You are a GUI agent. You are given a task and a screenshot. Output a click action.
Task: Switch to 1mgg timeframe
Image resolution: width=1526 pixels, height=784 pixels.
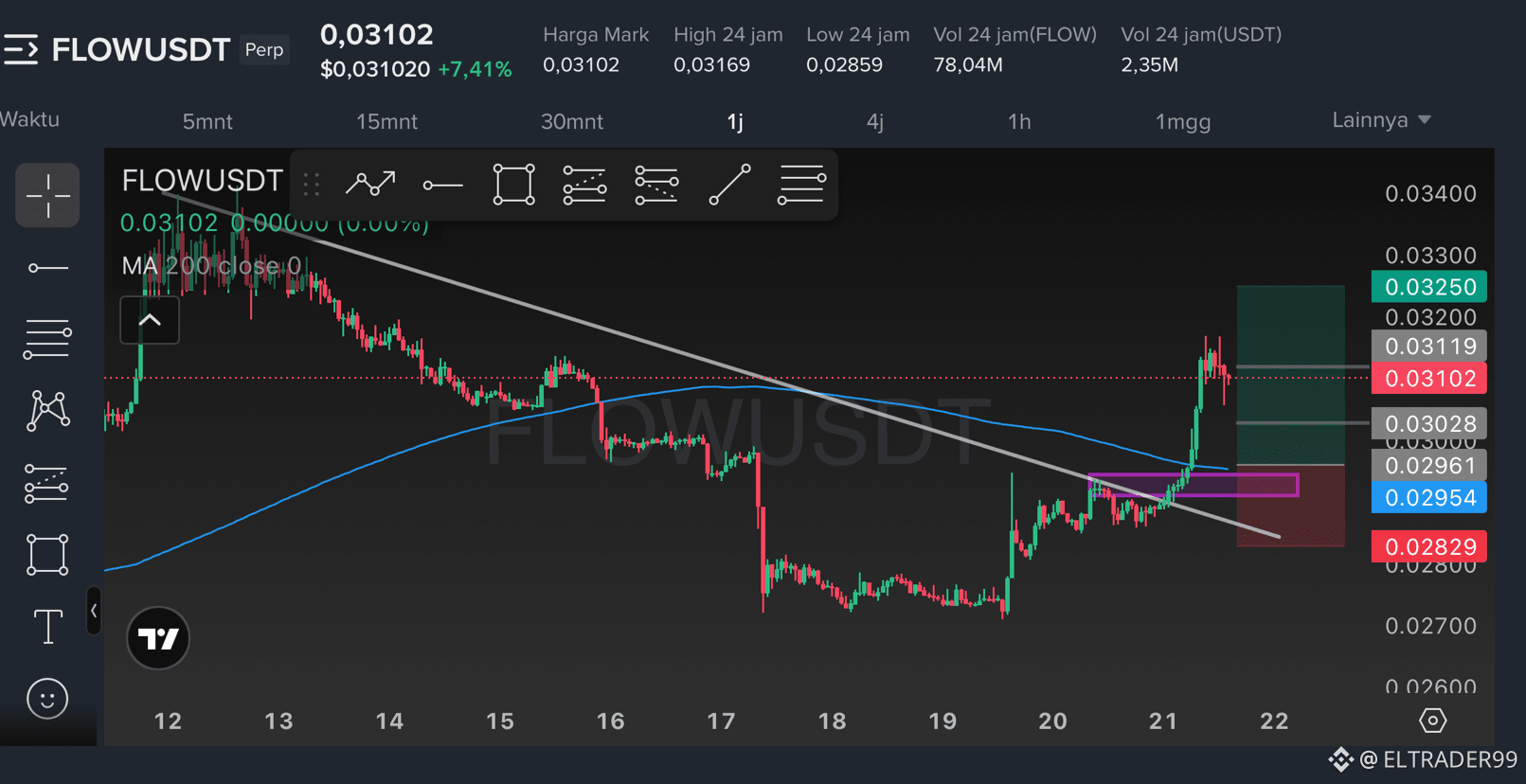pos(1183,121)
